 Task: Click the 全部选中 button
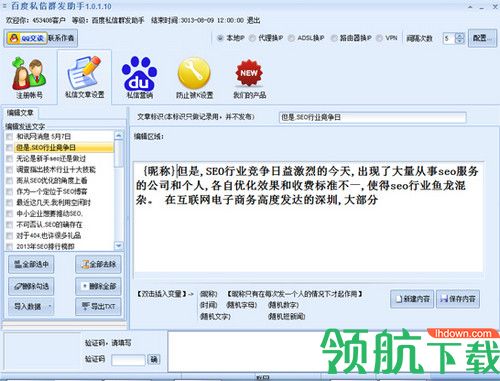pyautogui.click(x=31, y=264)
